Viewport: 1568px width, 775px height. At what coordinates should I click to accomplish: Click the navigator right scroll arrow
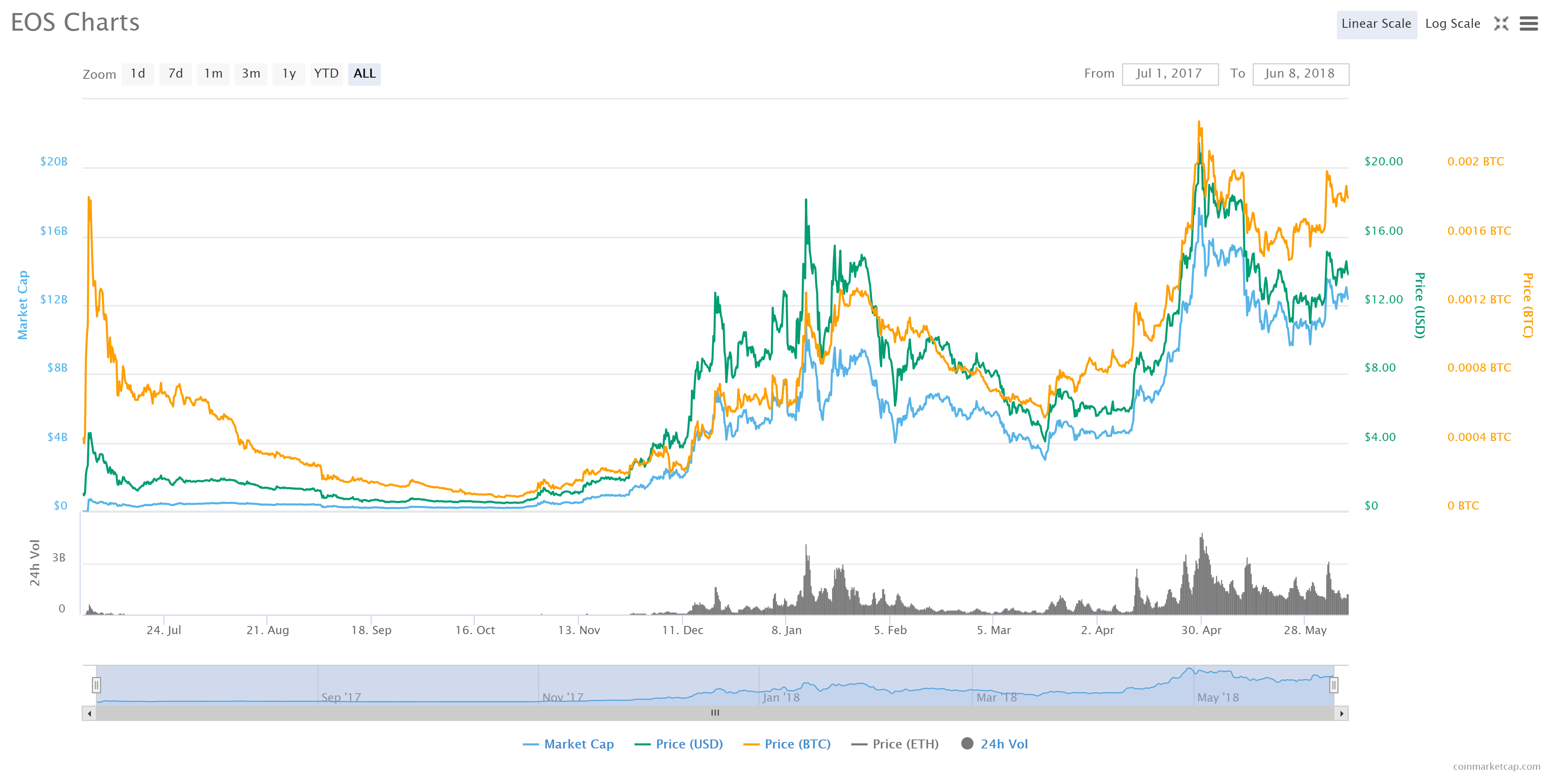pyautogui.click(x=1341, y=713)
